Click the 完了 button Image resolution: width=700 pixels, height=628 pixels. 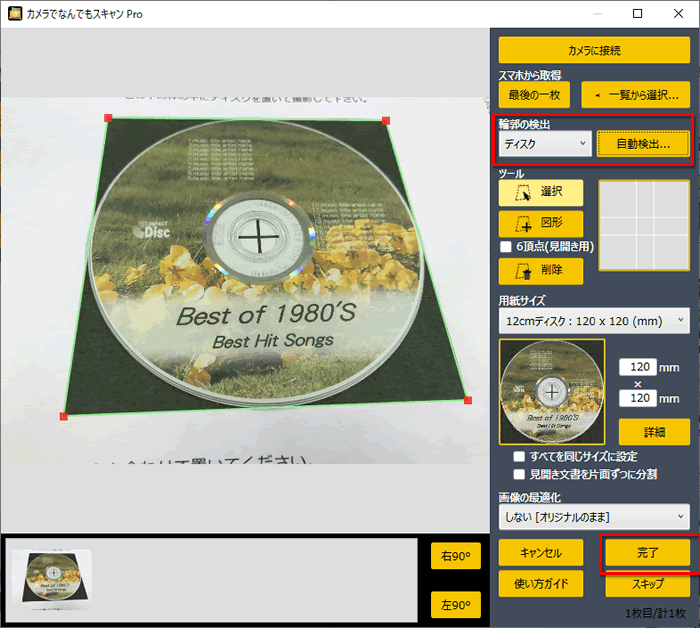click(x=647, y=553)
